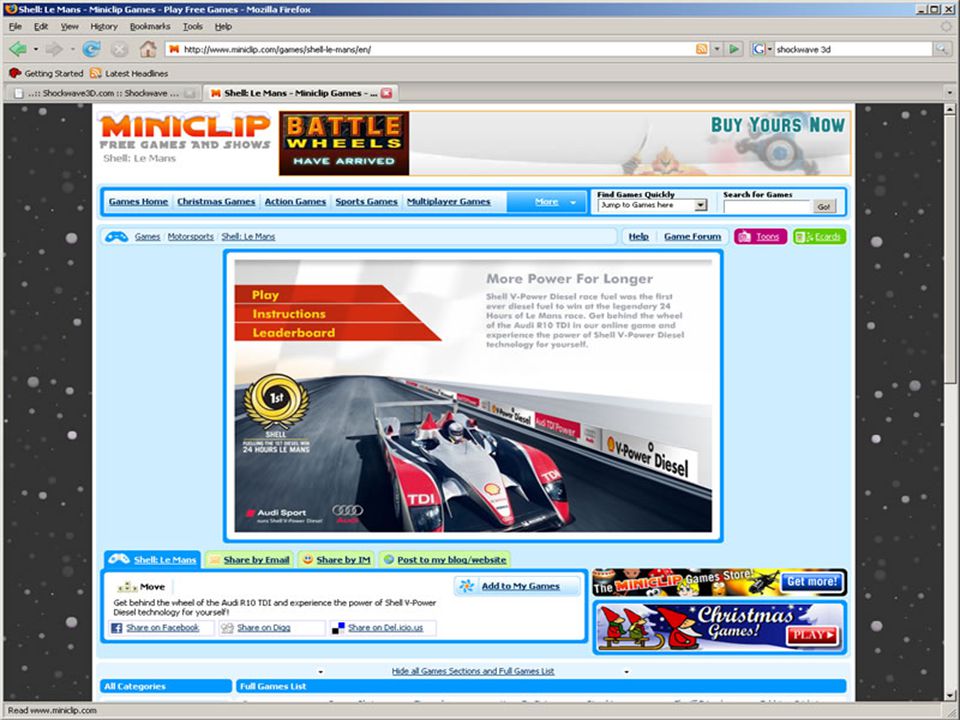960x720 pixels.
Task: Click the Search for Games text field
Action: click(x=767, y=207)
